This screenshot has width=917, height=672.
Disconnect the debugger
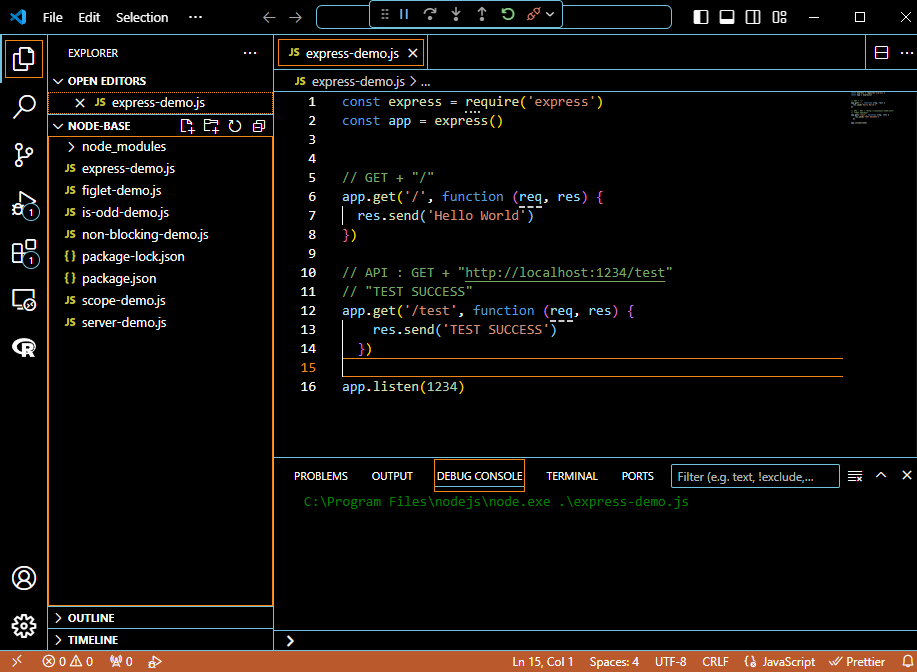pyautogui.click(x=533, y=14)
